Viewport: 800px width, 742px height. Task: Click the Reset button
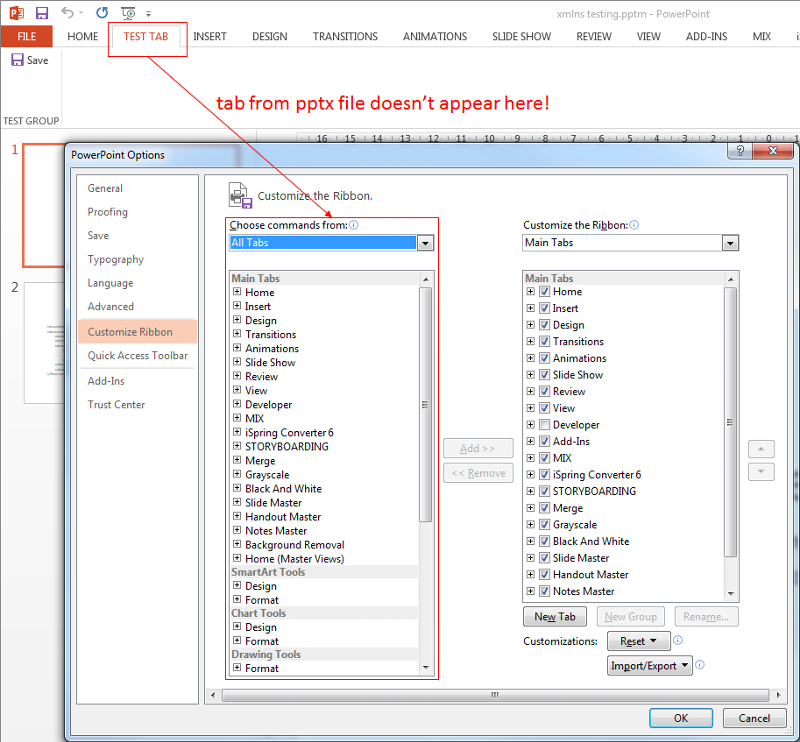pos(638,640)
